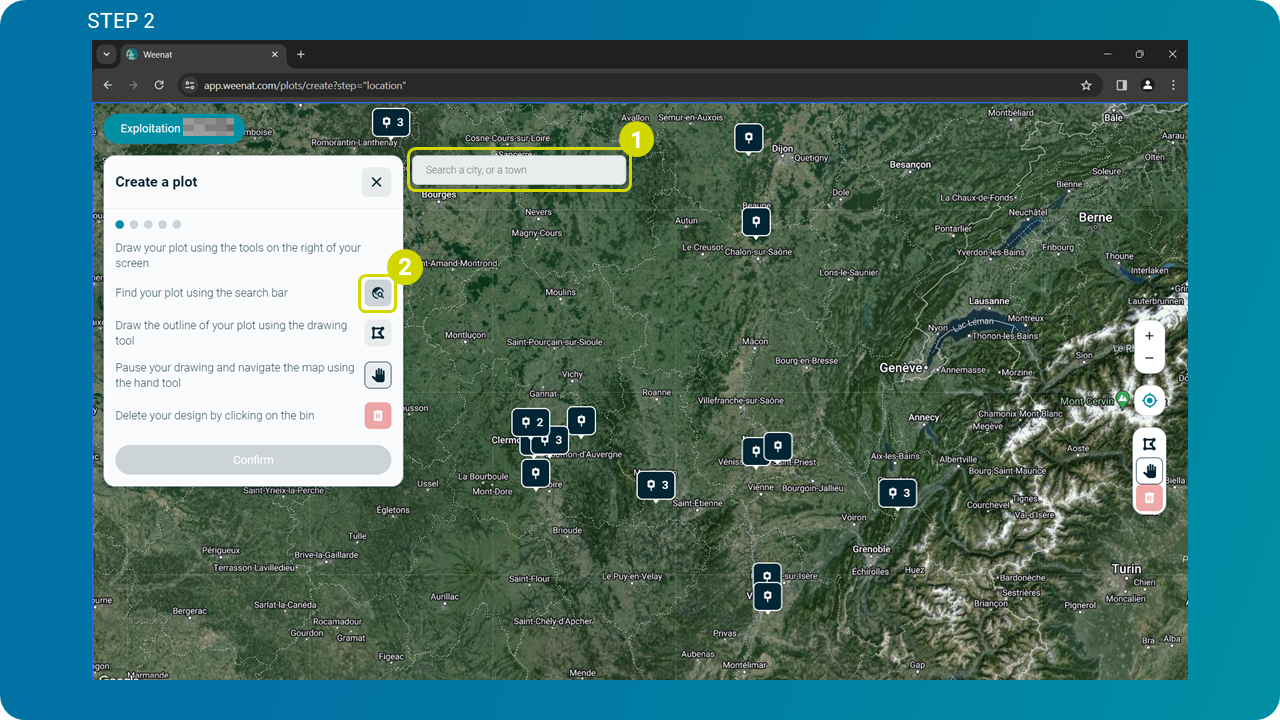Zoom out the map with minus button
1280x720 pixels.
[x=1149, y=359]
